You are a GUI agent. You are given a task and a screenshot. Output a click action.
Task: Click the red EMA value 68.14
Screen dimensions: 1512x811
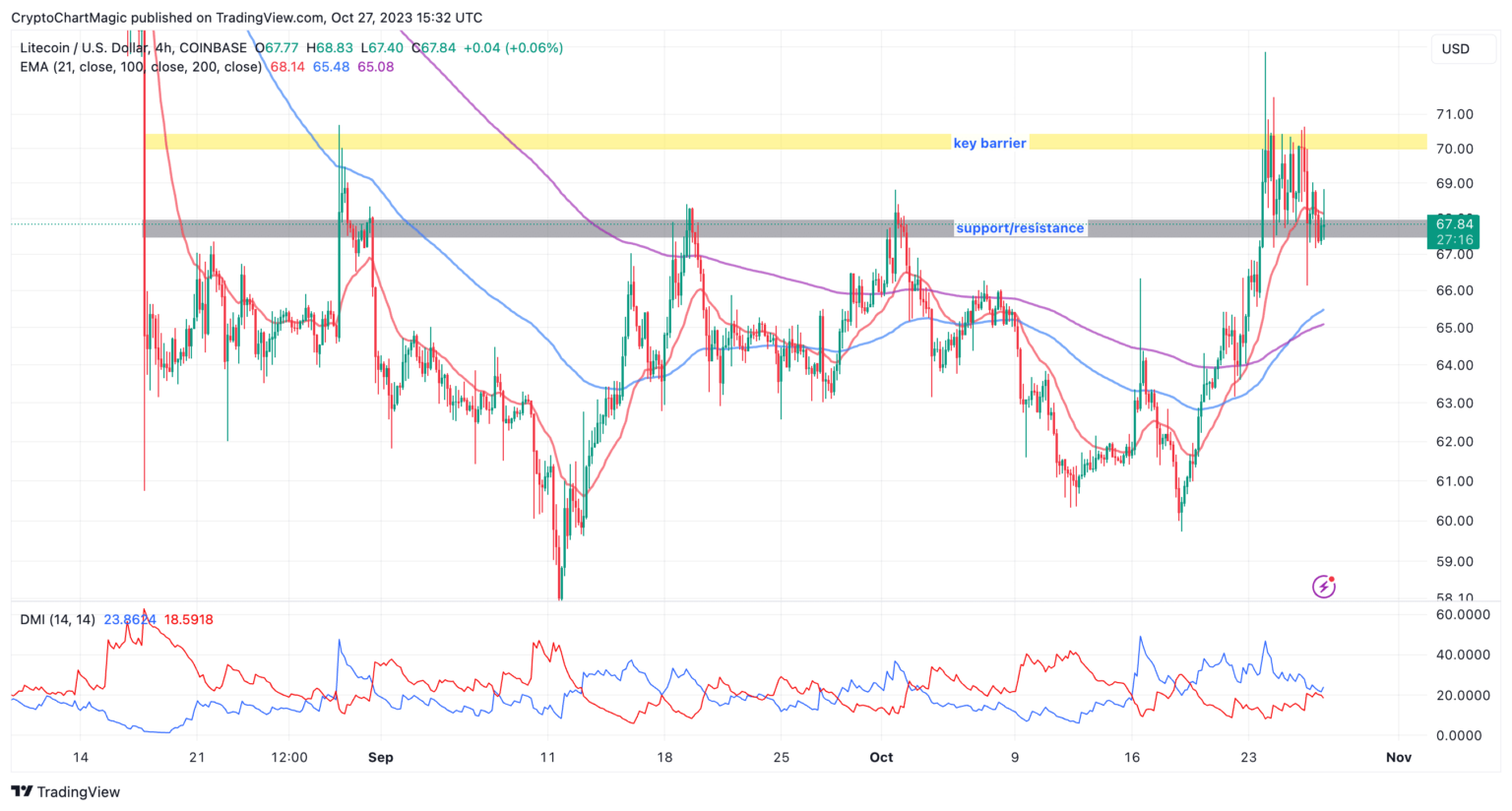pos(287,67)
